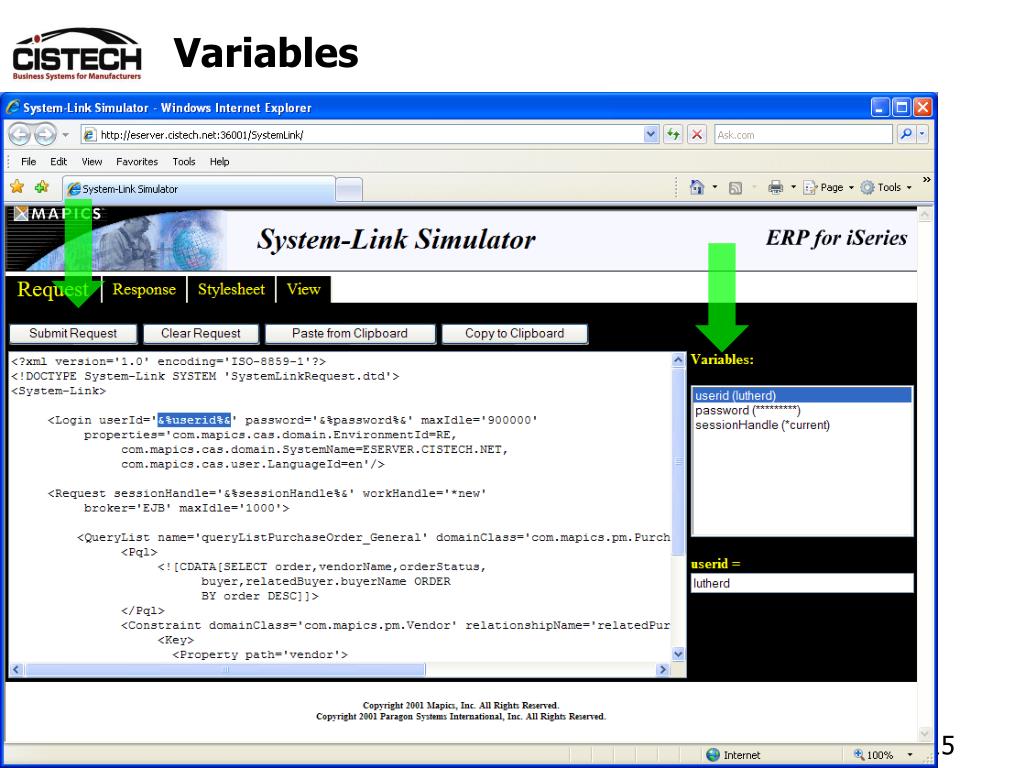Click the request editor scroll up arrow
The height and width of the screenshot is (768, 1024).
(678, 360)
